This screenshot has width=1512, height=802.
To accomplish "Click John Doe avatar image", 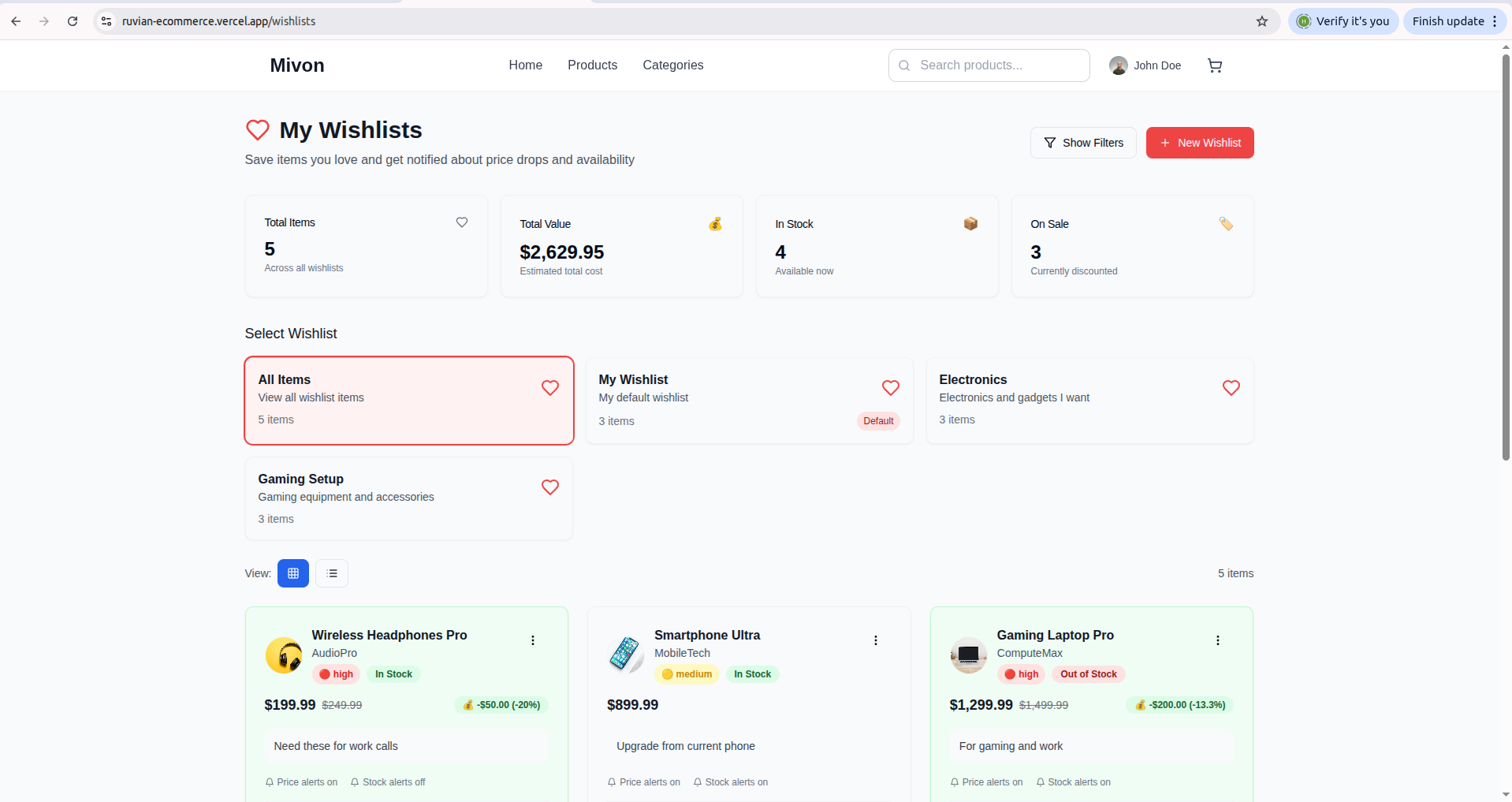I will pos(1118,65).
